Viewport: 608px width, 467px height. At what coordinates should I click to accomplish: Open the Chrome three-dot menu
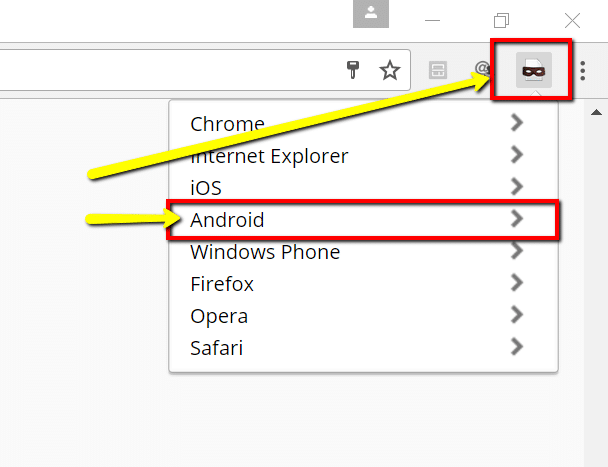pyautogui.click(x=582, y=71)
